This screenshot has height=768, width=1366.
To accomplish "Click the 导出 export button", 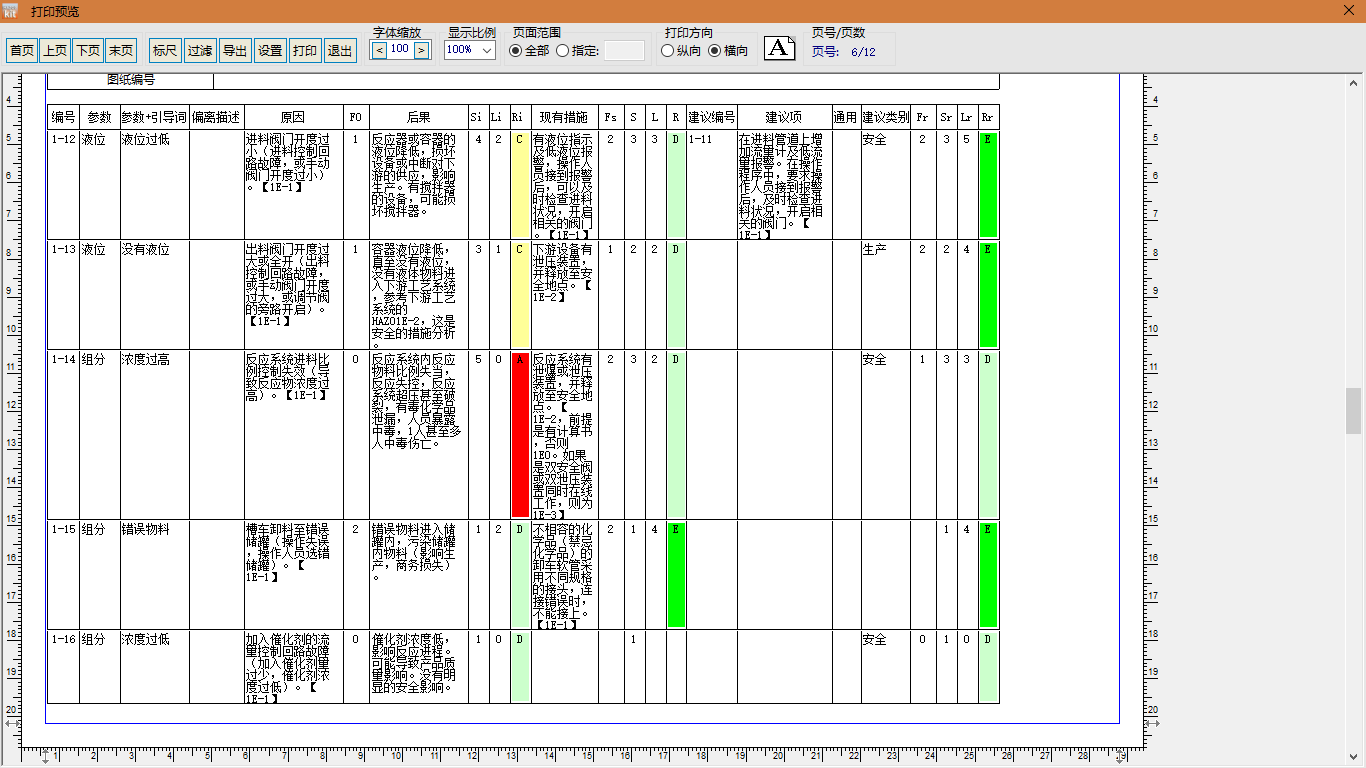I will tap(235, 50).
